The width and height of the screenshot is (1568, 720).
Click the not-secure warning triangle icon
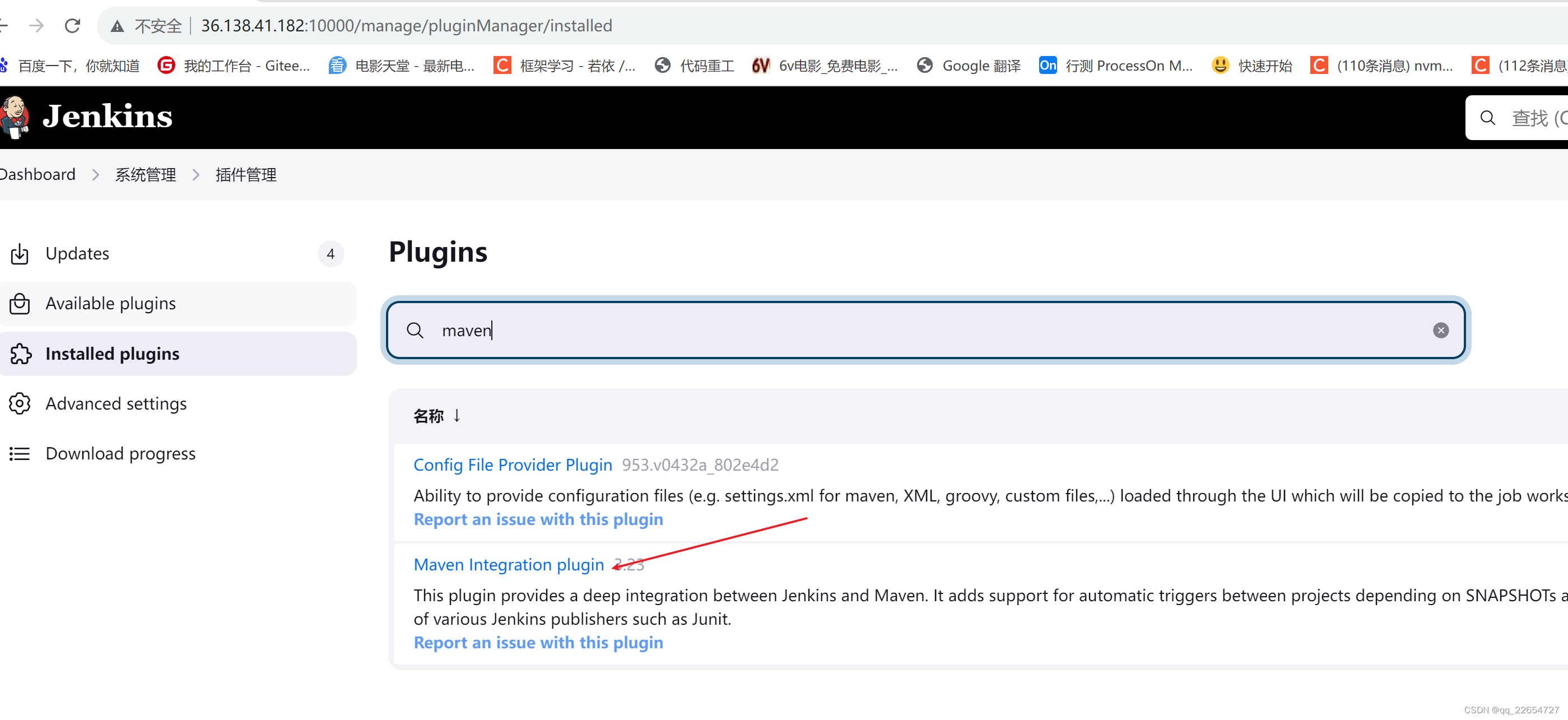tap(118, 26)
